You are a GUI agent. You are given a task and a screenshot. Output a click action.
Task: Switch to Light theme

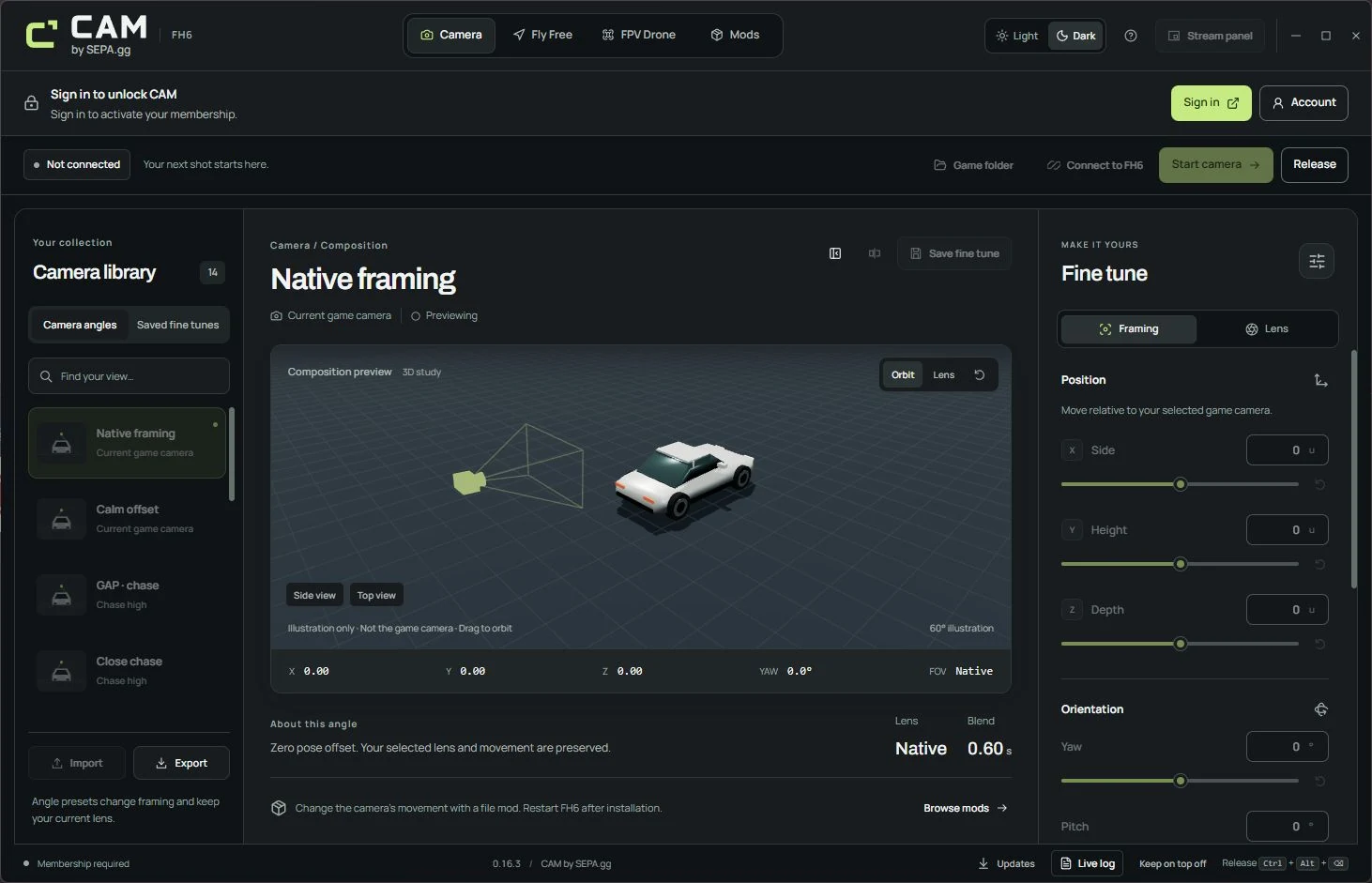(1017, 36)
